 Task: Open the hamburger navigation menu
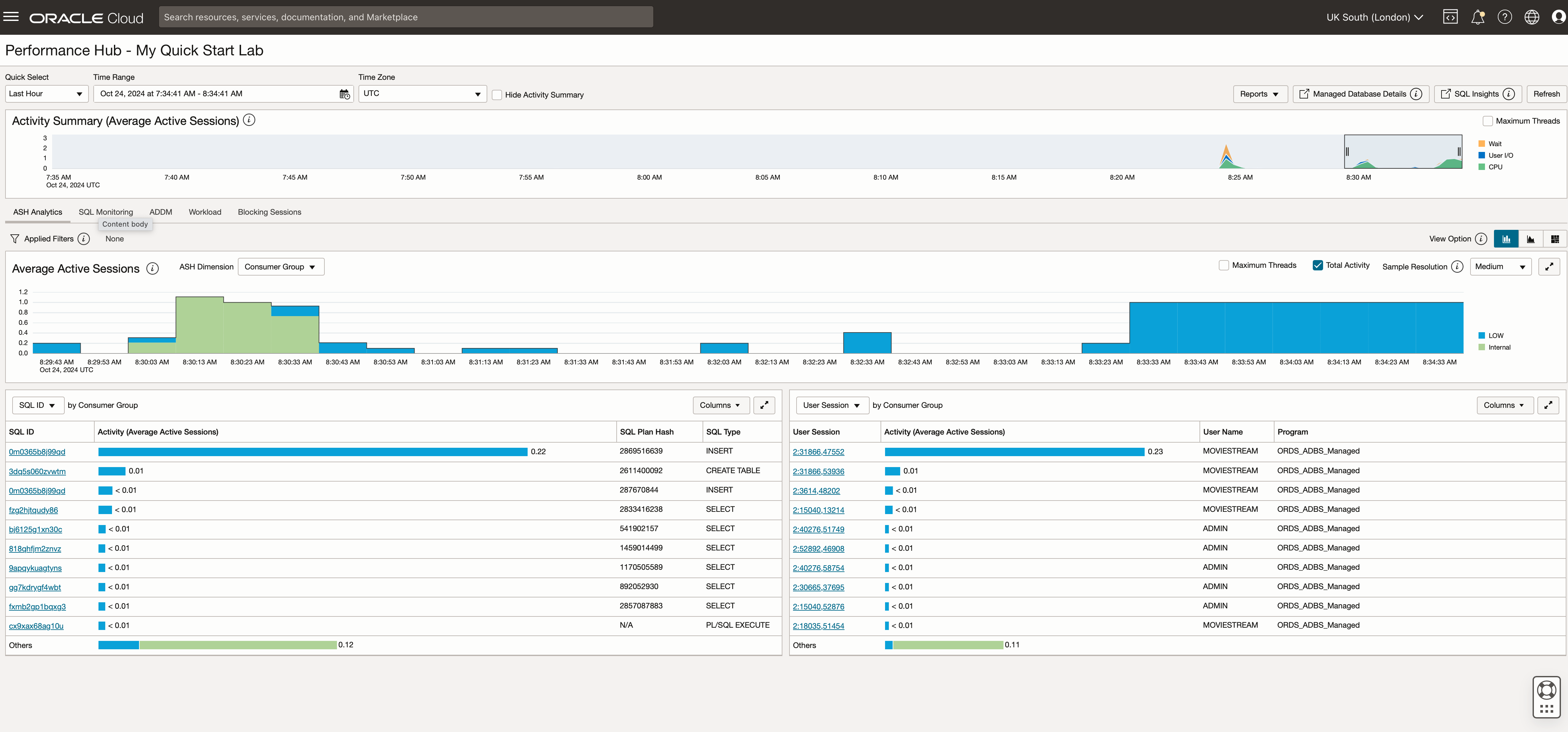click(x=11, y=17)
